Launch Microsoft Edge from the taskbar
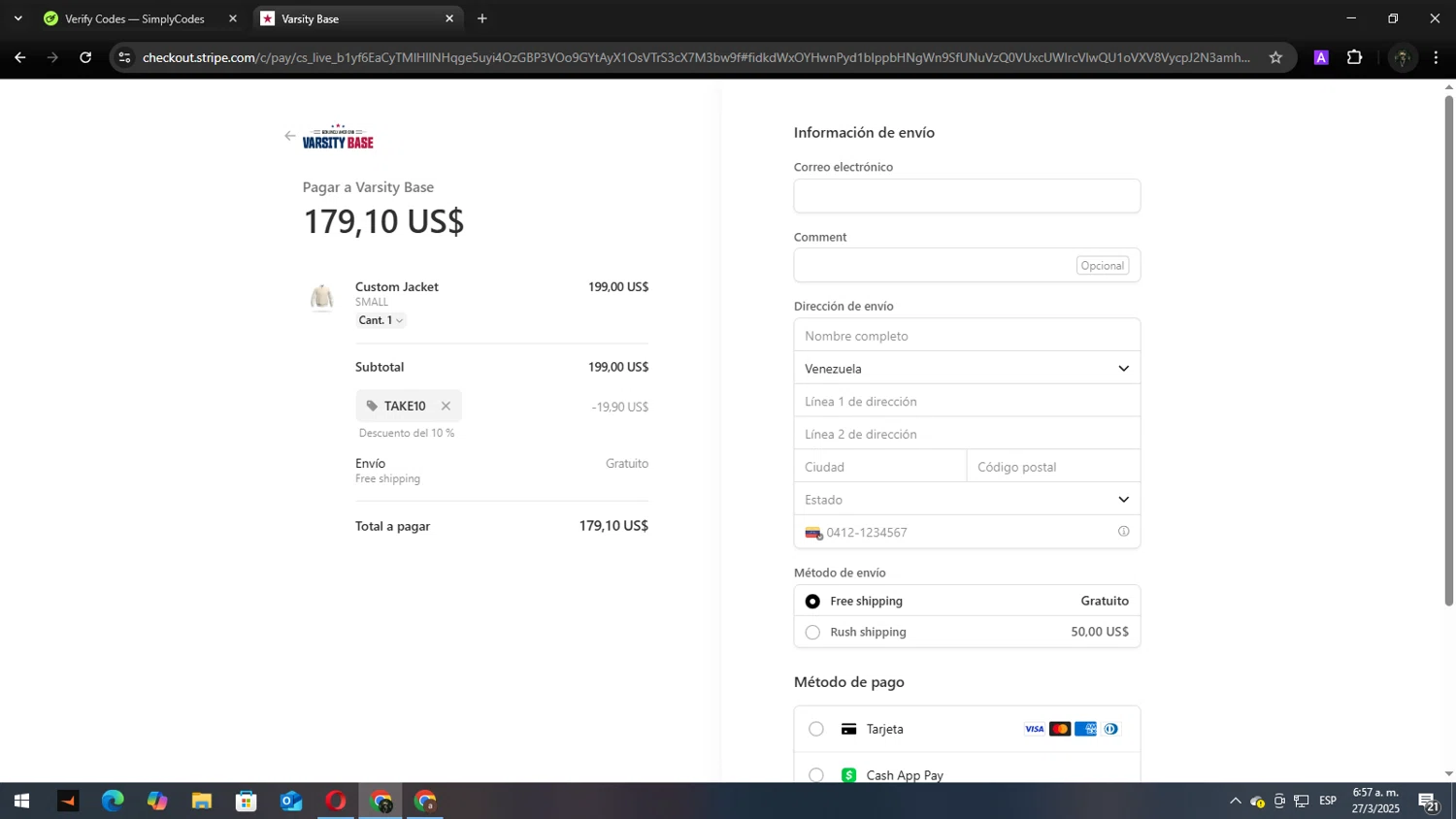Screen dimensions: 1456x819 (x=113, y=801)
